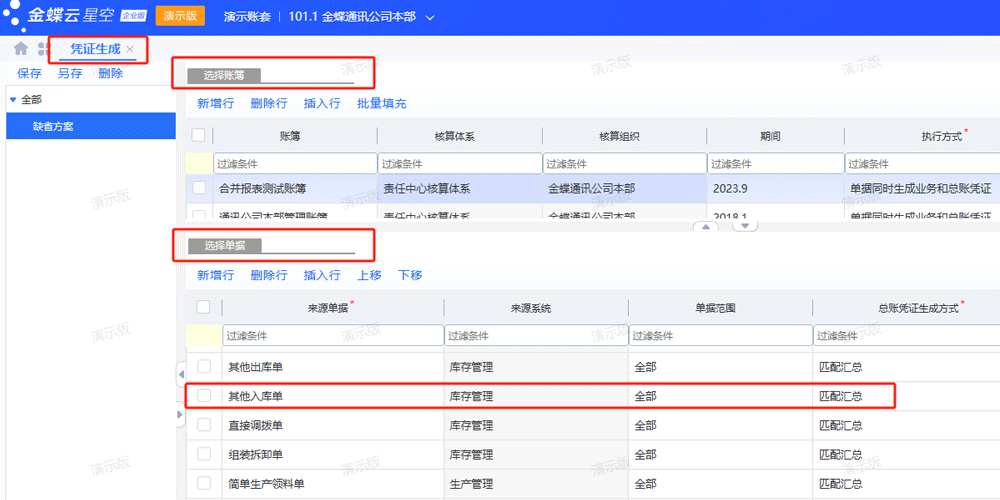This screenshot has height=500, width=1000.
Task: Go to the home page icon
Action: (21, 48)
